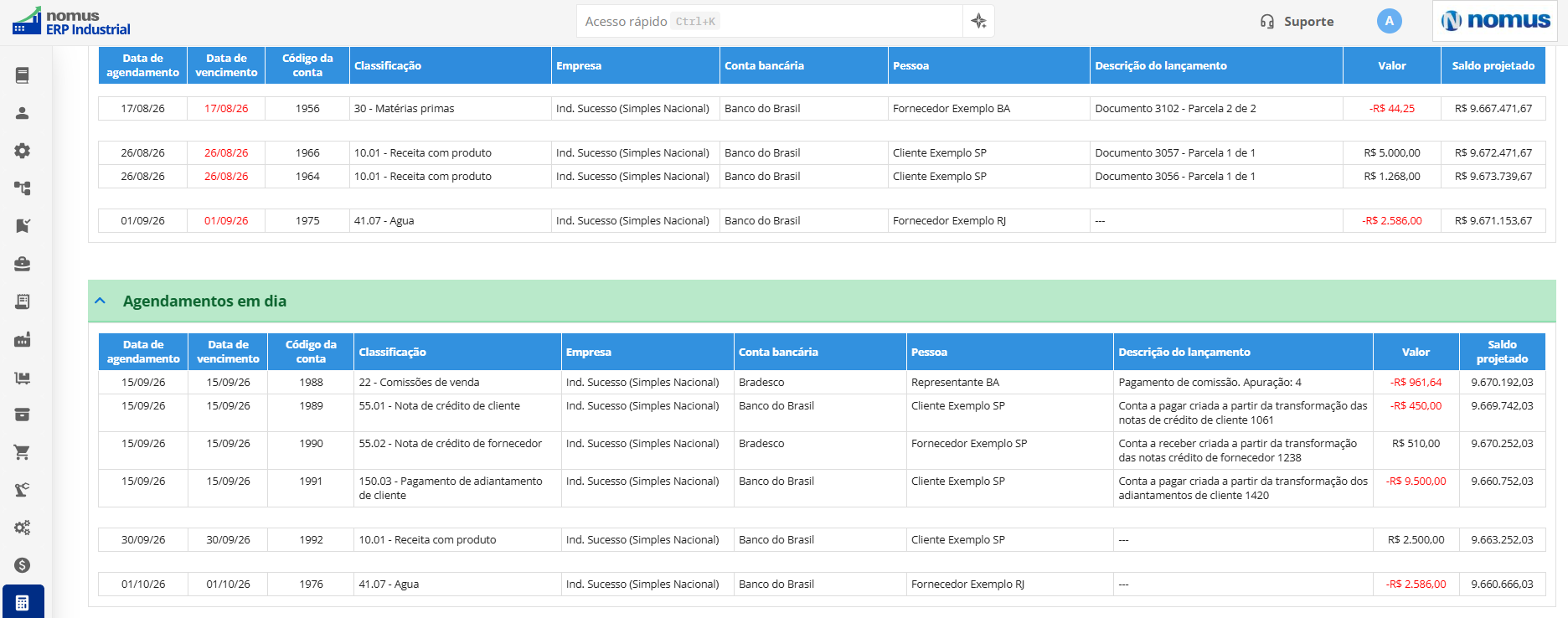Open the person icon in sidebar
Viewport: 1568px width, 618px height.
pos(23,113)
